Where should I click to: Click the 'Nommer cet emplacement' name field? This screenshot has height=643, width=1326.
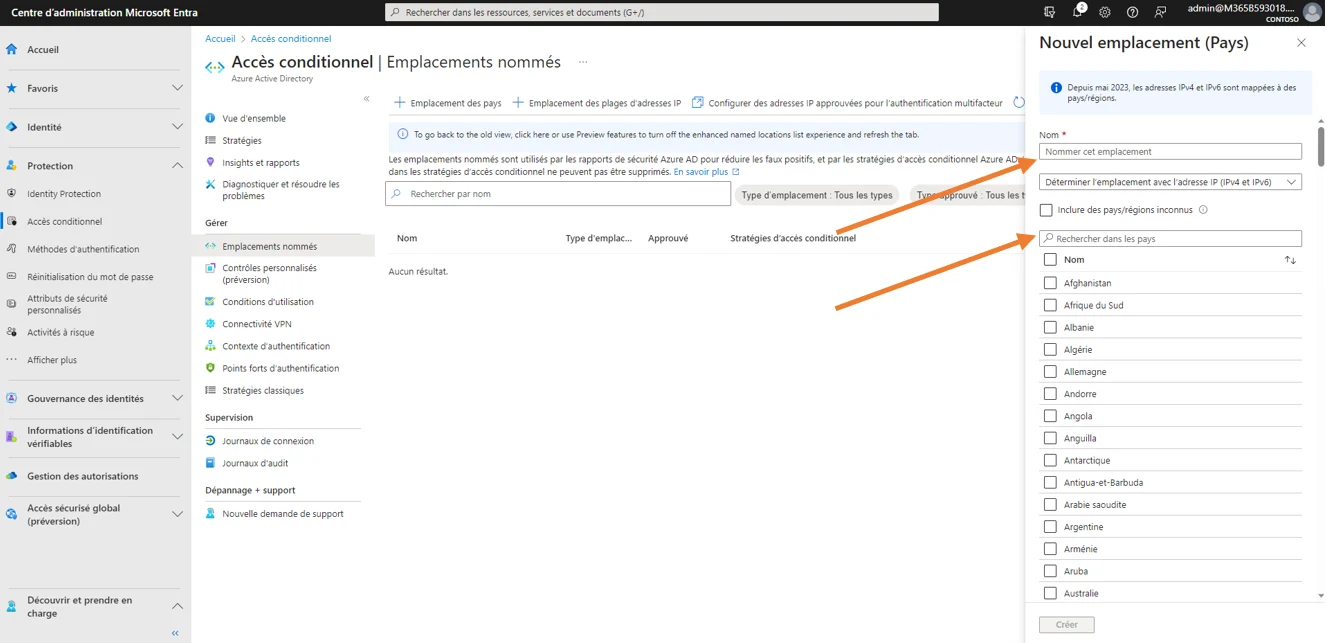pyautogui.click(x=1170, y=152)
